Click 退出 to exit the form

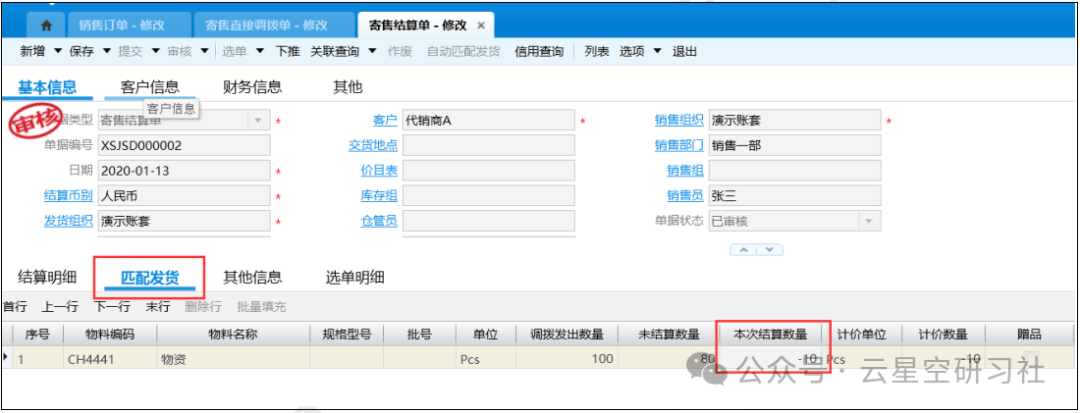point(685,51)
